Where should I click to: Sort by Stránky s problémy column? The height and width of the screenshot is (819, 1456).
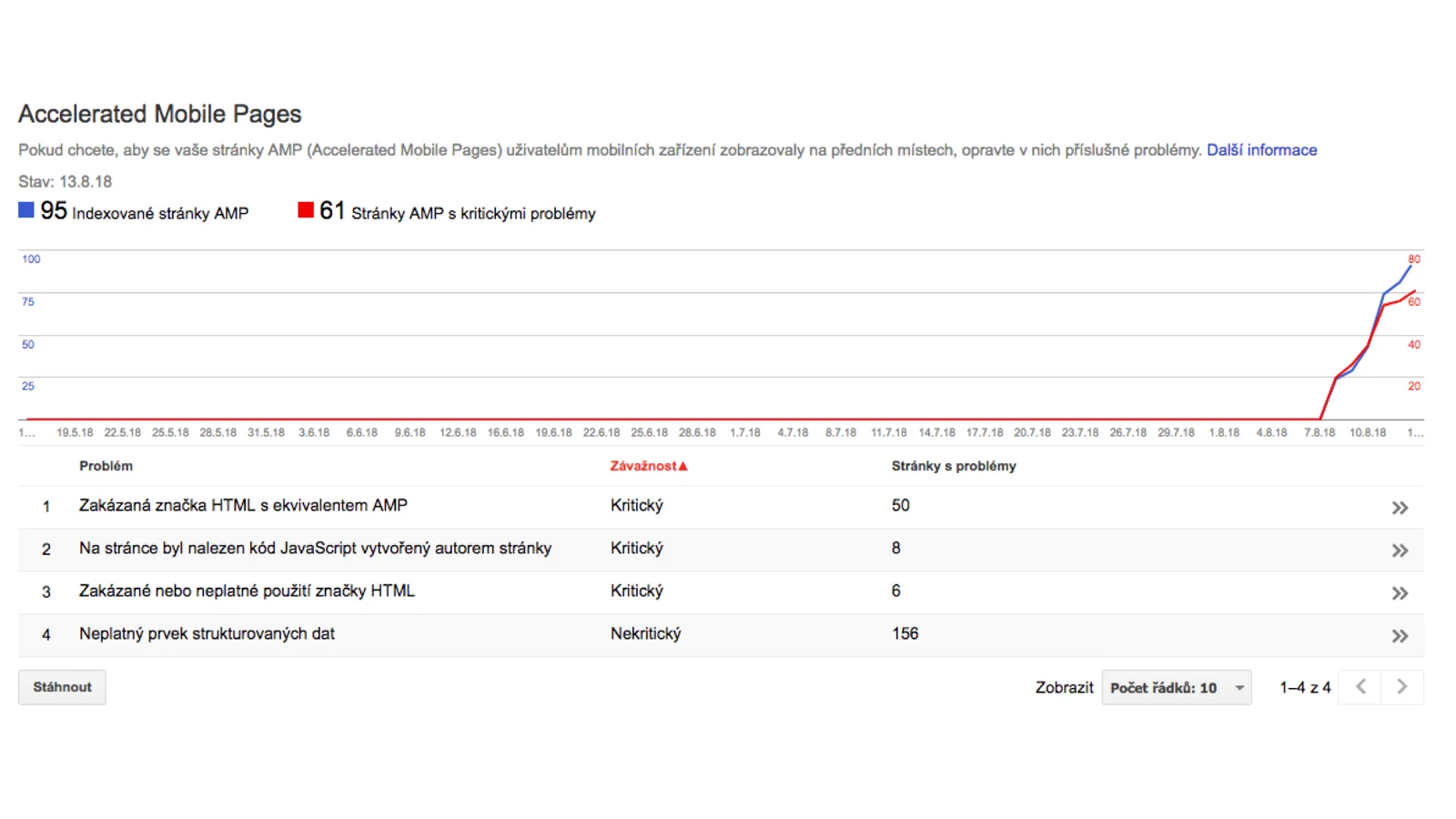pyautogui.click(x=953, y=466)
